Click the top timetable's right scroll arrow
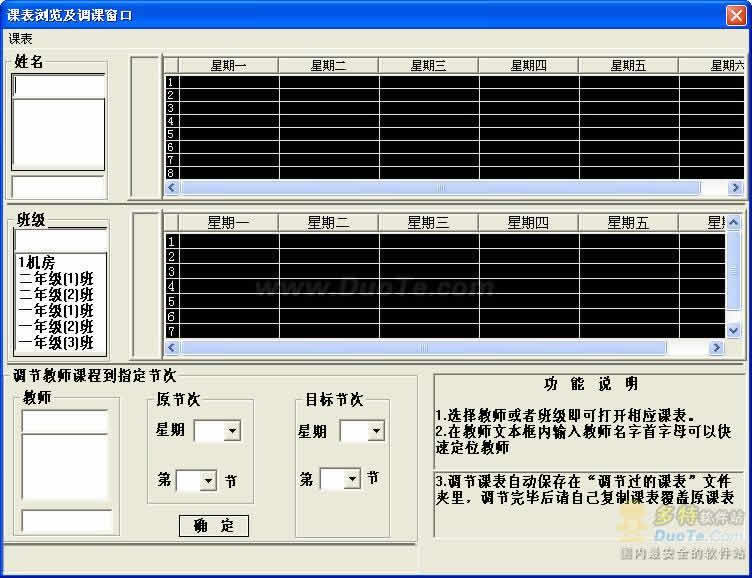752x578 pixels. 735,188
